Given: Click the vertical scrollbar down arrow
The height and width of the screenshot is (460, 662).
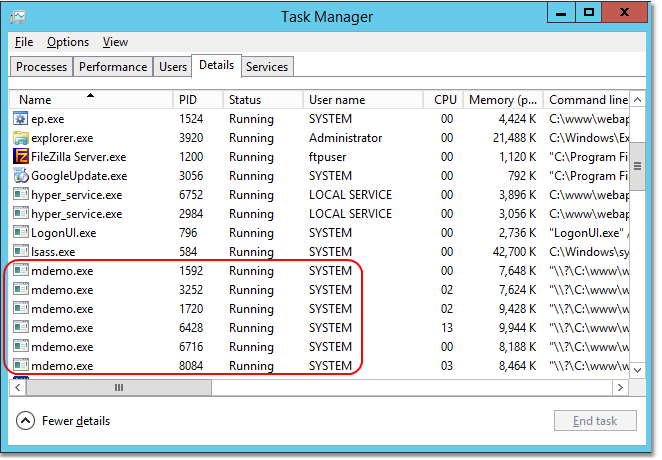Looking at the screenshot, I should tap(638, 371).
